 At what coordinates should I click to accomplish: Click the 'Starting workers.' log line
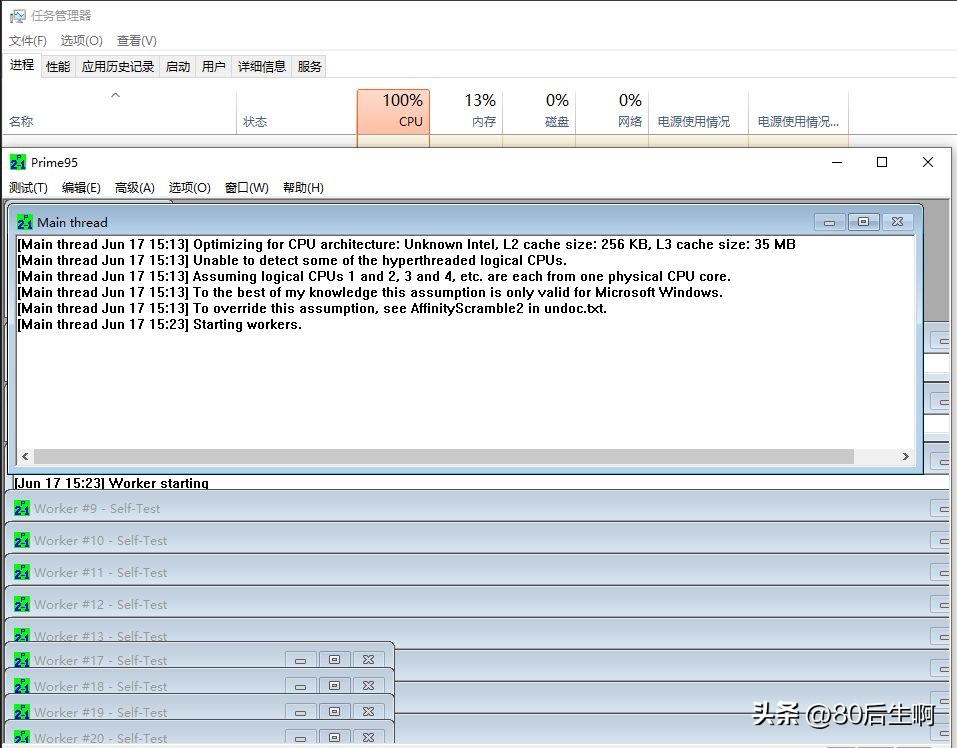coord(159,325)
